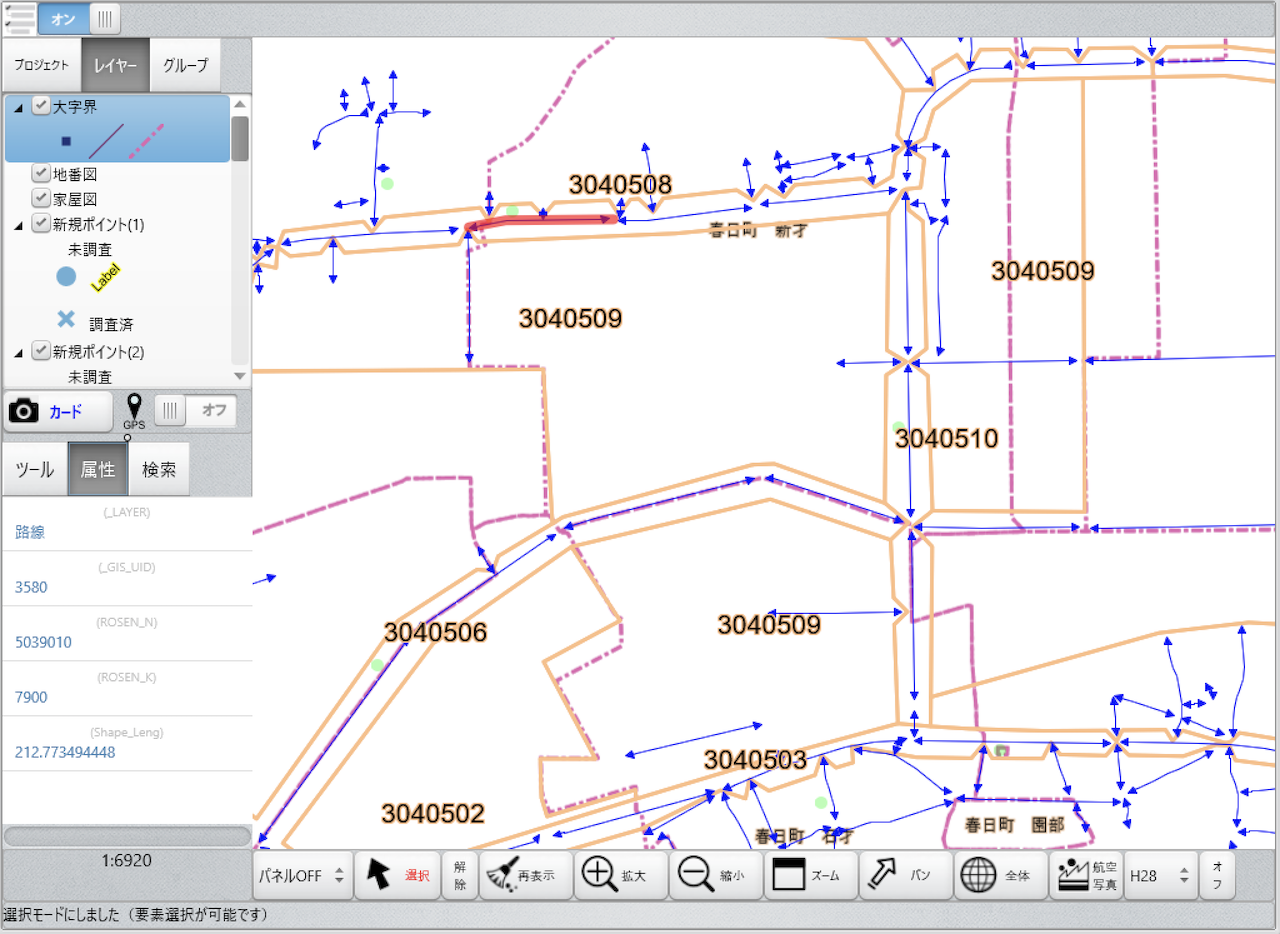This screenshot has width=1280, height=934.
Task: Toggle 航空写真 aerial photo layer
Action: point(1084,875)
